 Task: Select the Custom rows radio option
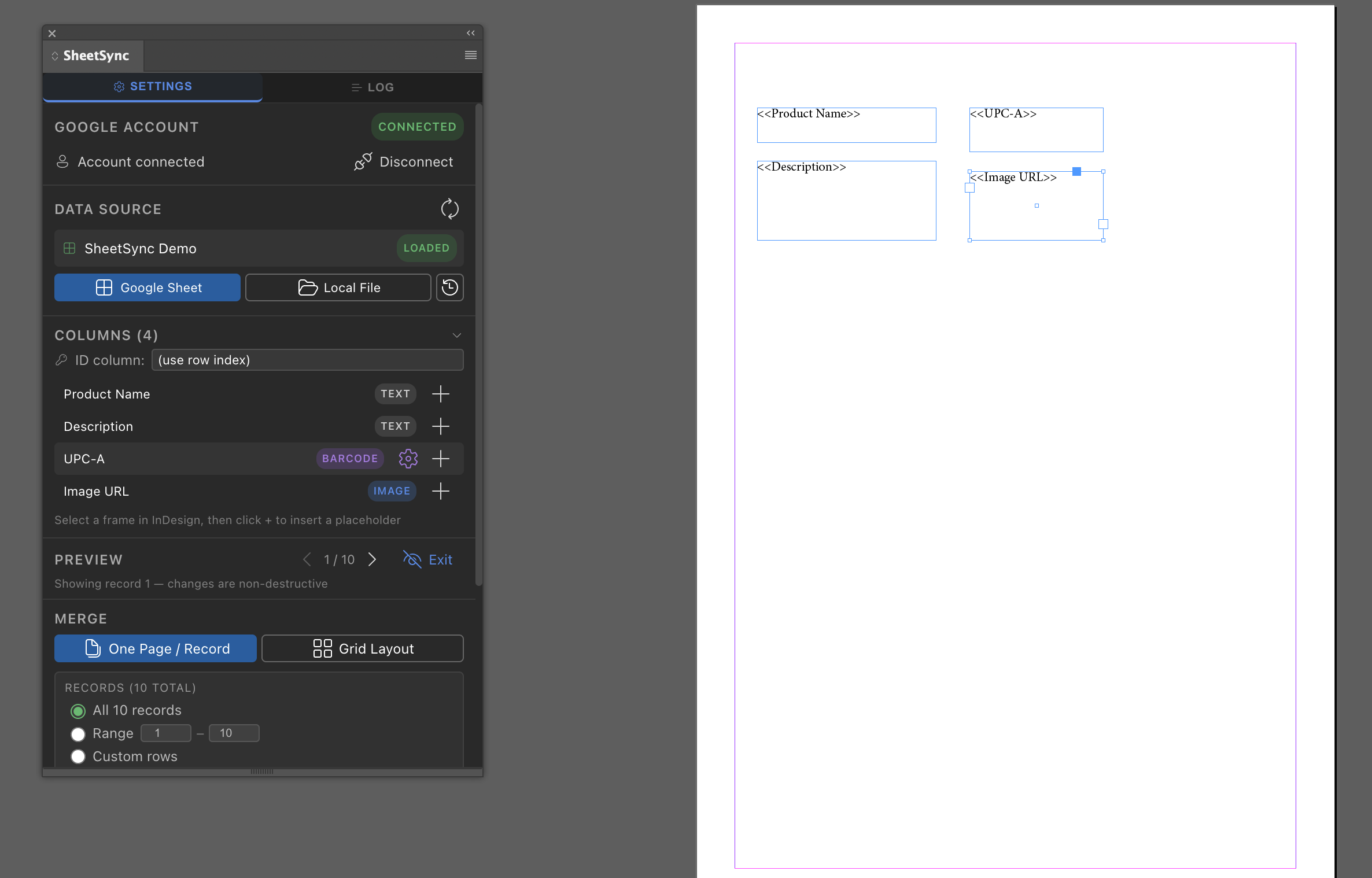(78, 757)
